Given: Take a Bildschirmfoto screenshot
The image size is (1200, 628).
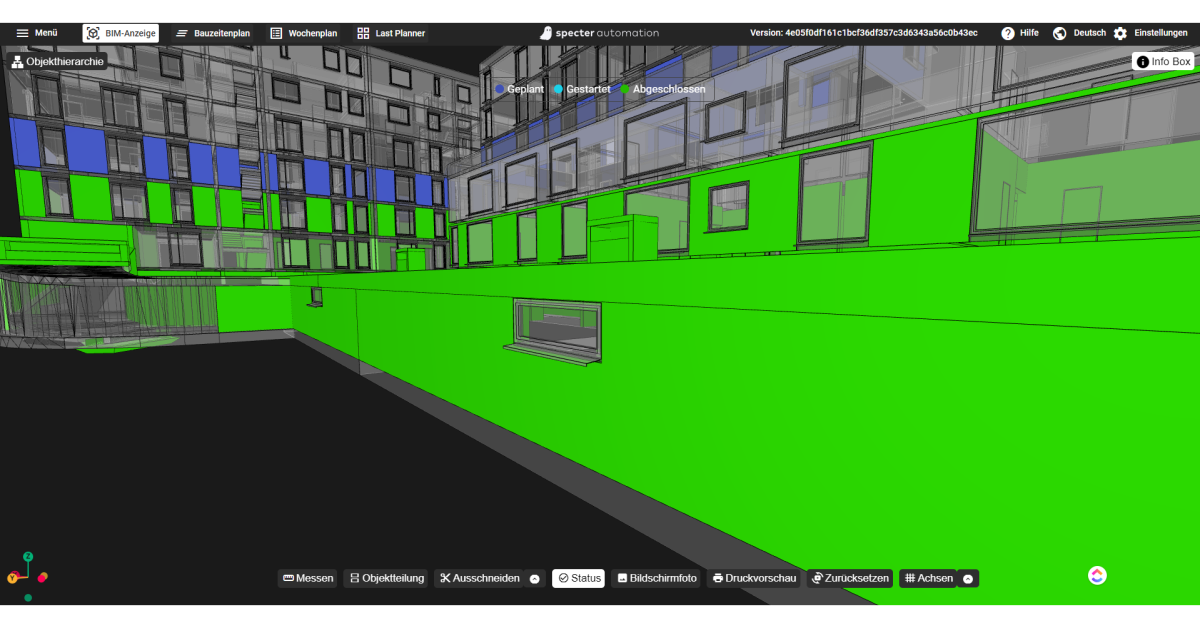Looking at the screenshot, I should tap(657, 578).
